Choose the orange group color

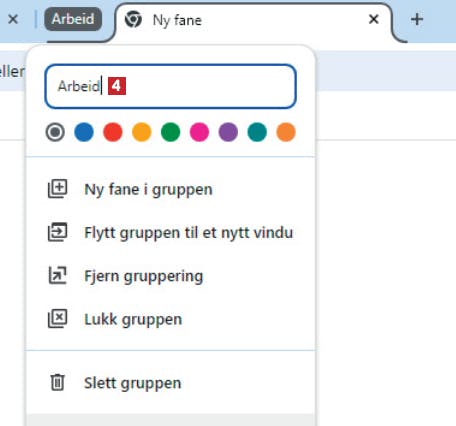(286, 132)
